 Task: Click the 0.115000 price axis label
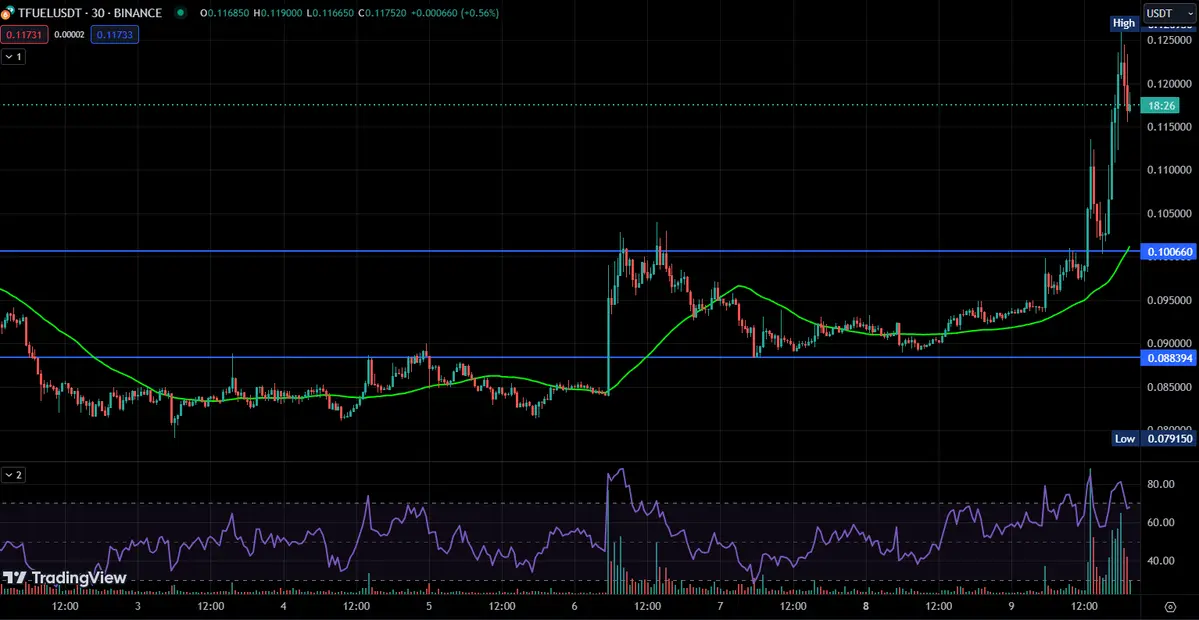coord(1169,126)
